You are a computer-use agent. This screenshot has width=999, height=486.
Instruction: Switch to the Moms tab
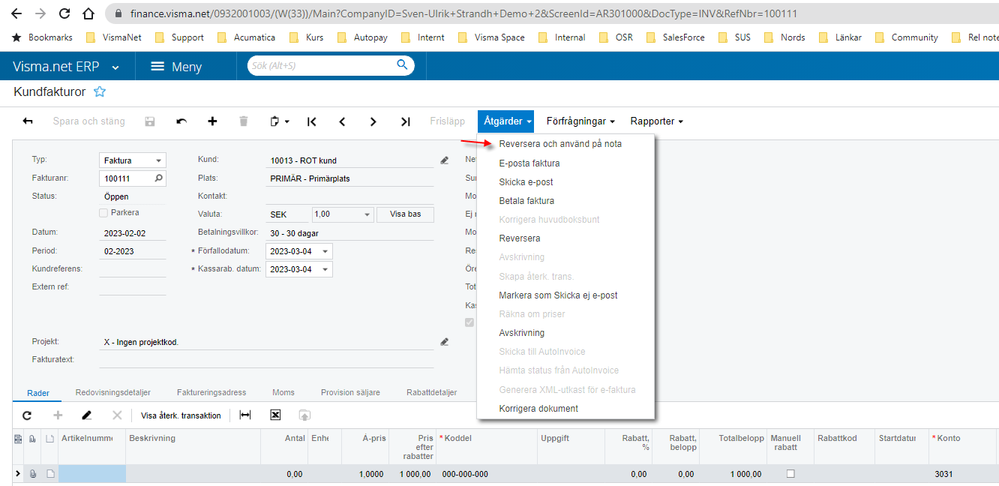tap(284, 392)
